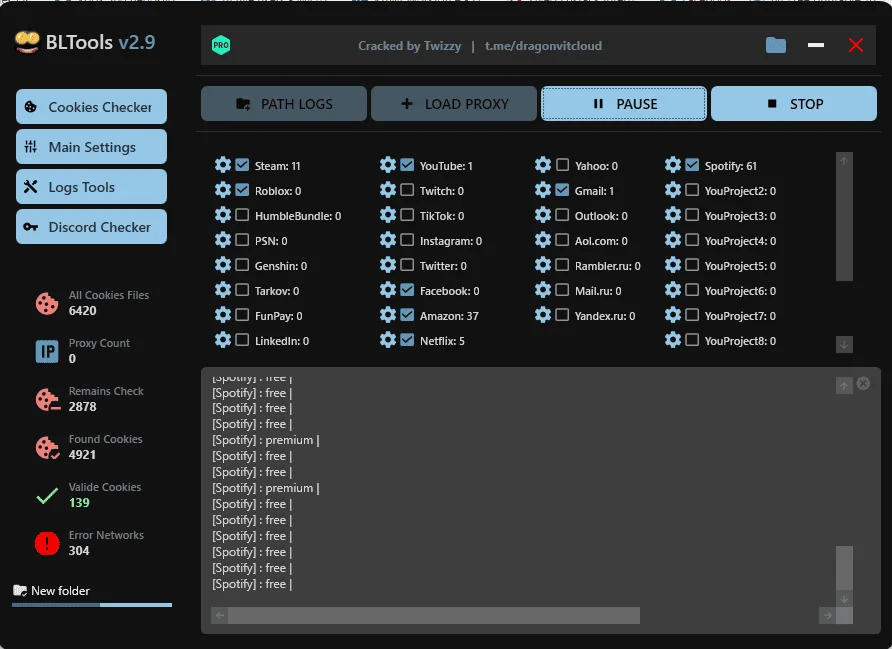The width and height of the screenshot is (892, 649).
Task: Open settings gear for Amazon
Action: click(x=388, y=315)
